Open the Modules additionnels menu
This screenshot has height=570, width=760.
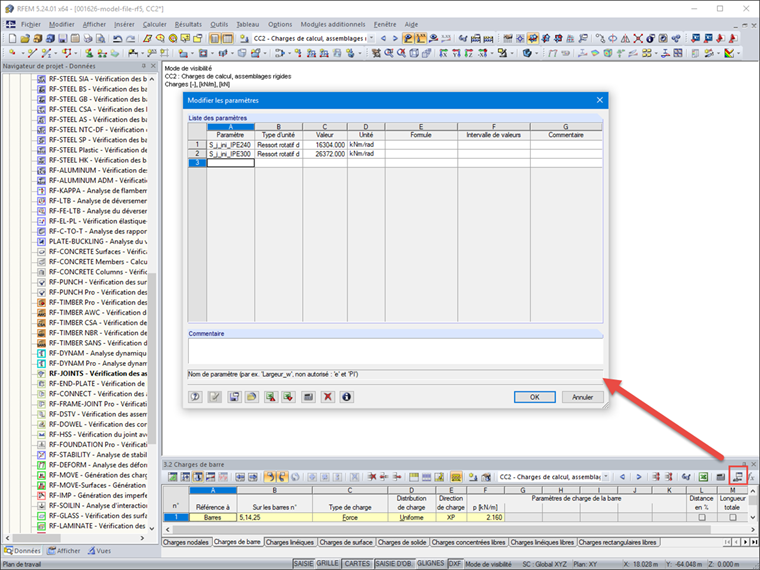click(333, 24)
